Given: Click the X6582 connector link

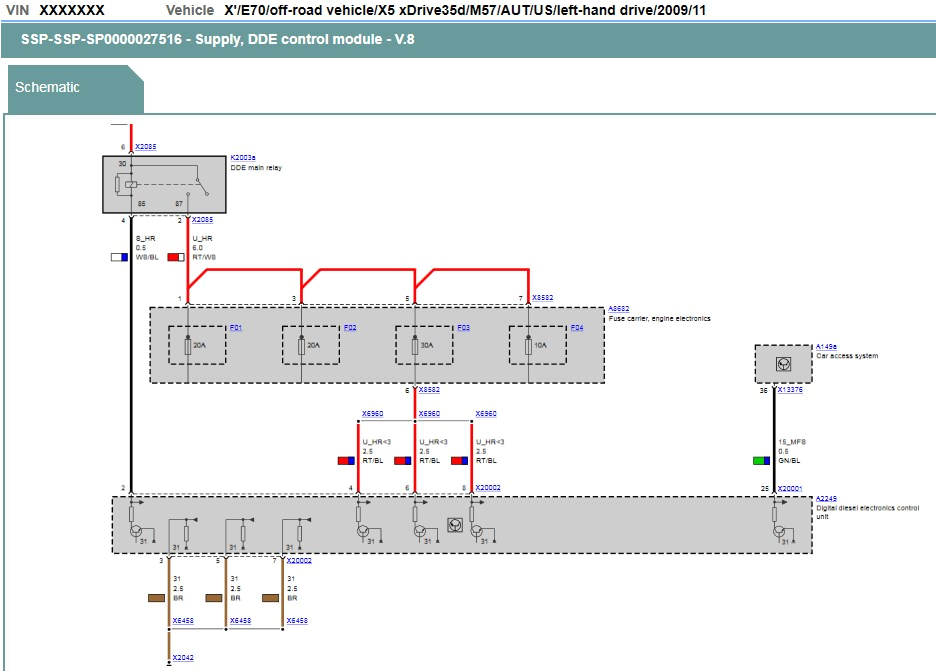Looking at the screenshot, I should [x=544, y=296].
